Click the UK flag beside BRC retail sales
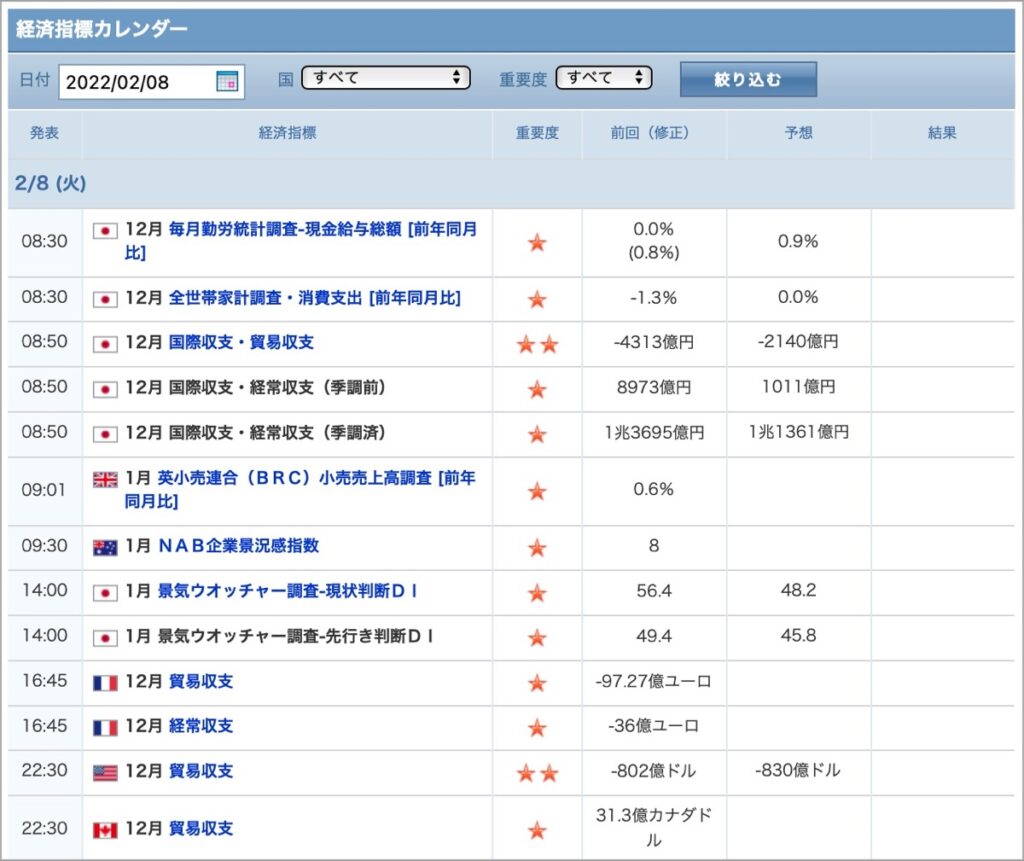 click(x=104, y=479)
